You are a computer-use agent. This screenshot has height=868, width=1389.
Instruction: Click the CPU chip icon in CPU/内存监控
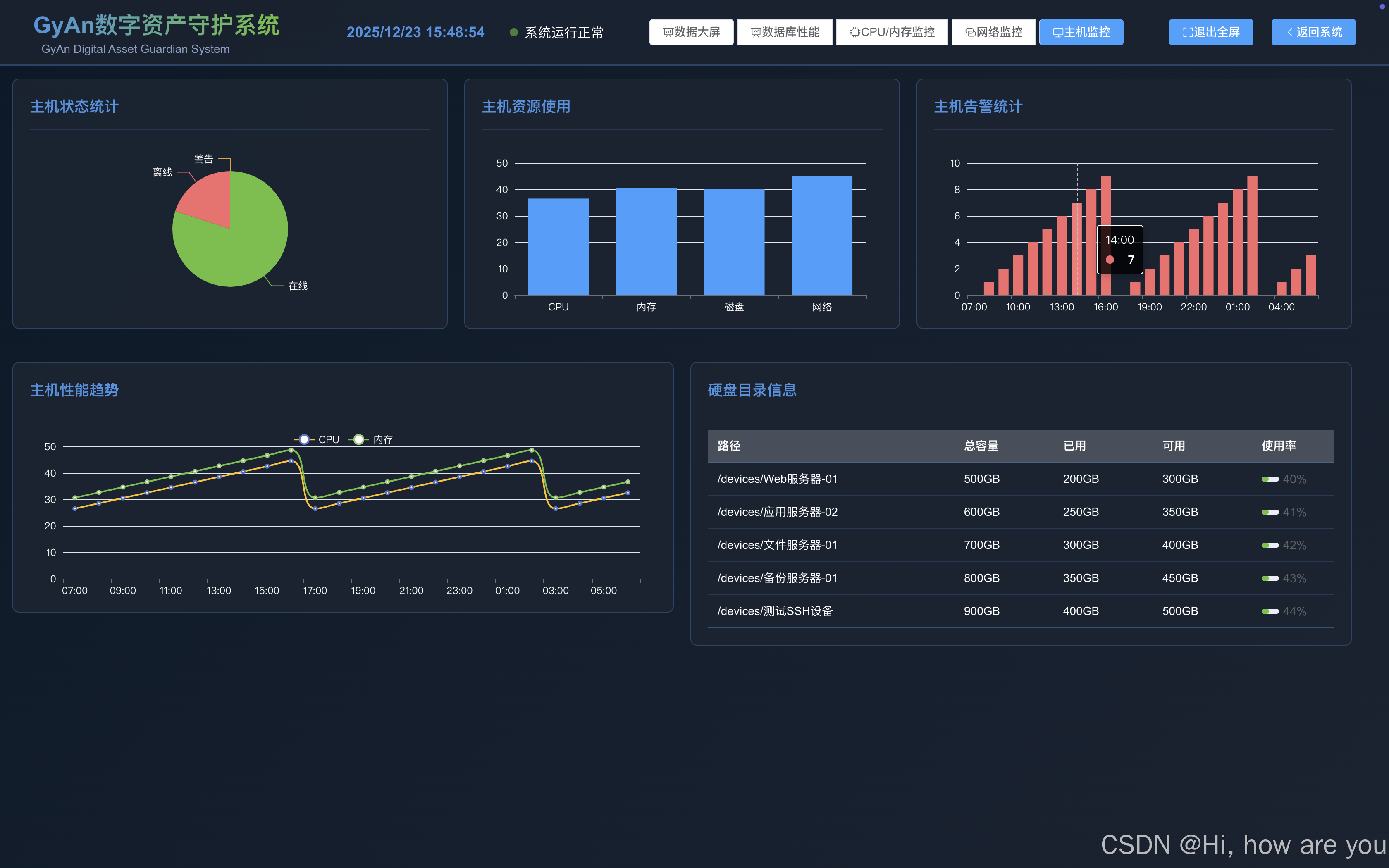854,33
